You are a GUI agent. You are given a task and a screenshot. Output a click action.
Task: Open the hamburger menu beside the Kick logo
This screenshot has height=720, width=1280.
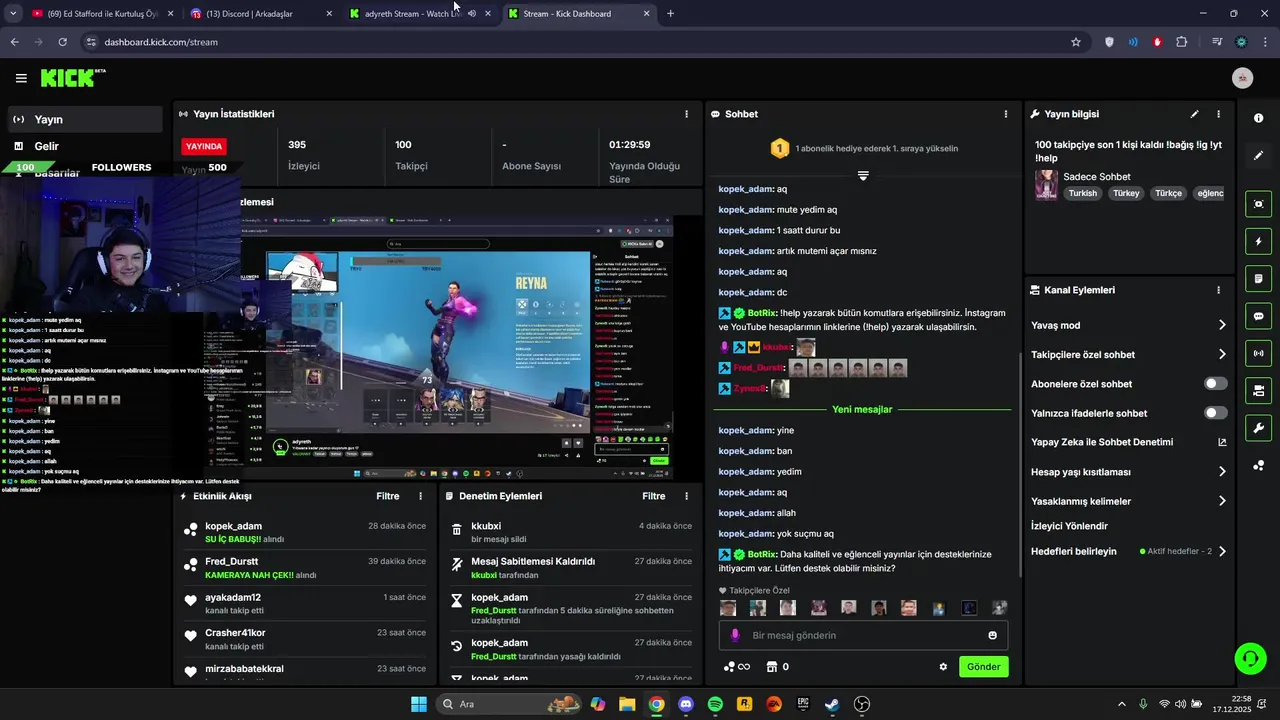21,78
